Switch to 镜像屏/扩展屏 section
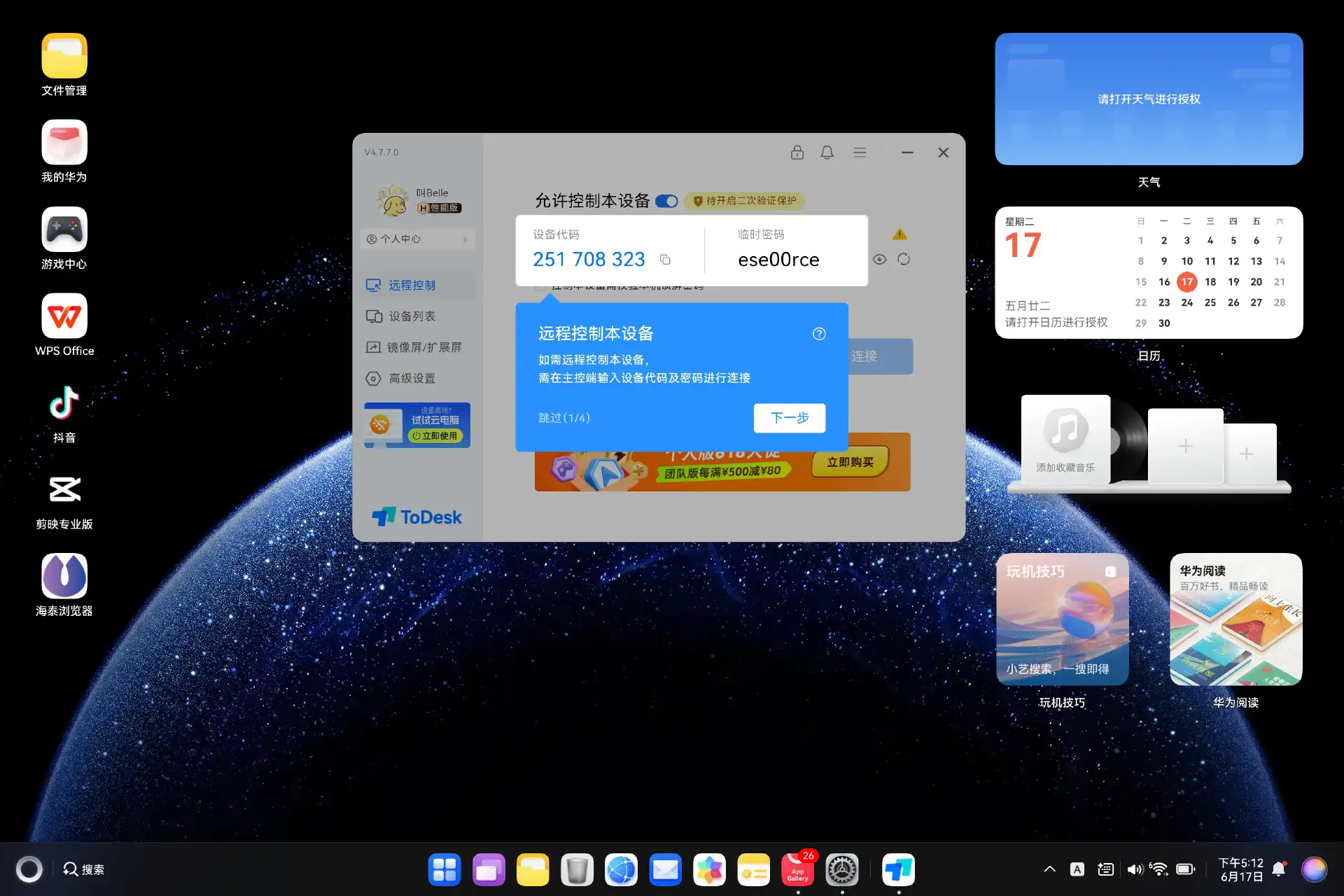 [423, 347]
